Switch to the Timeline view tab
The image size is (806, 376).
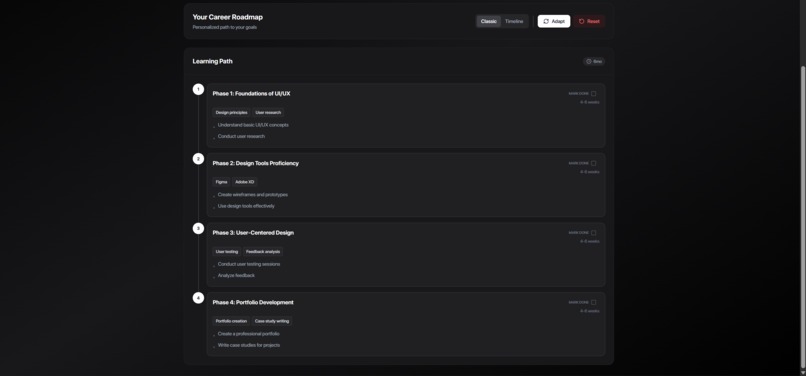tap(514, 22)
